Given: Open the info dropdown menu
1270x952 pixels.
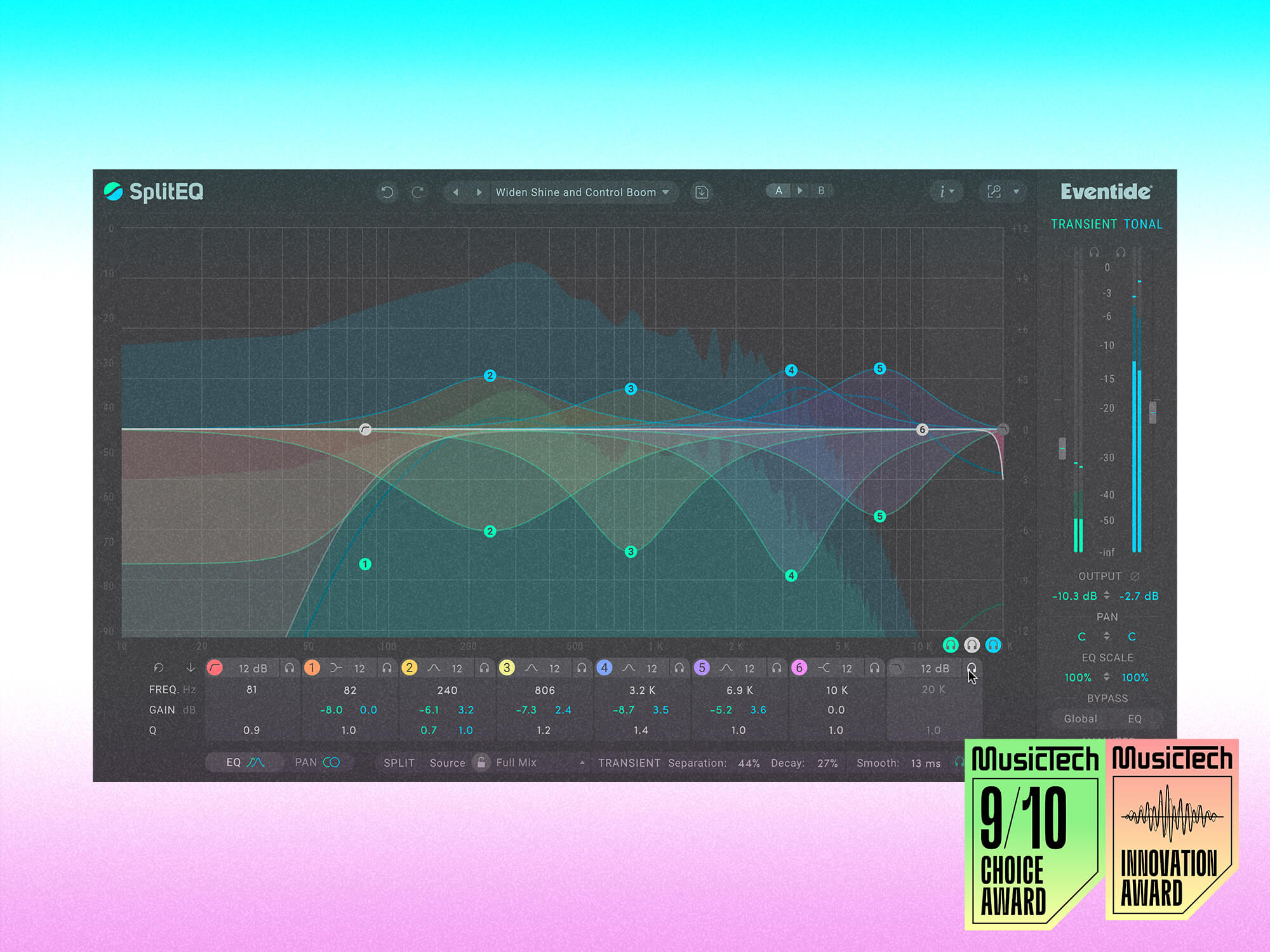Looking at the screenshot, I should pyautogui.click(x=946, y=192).
